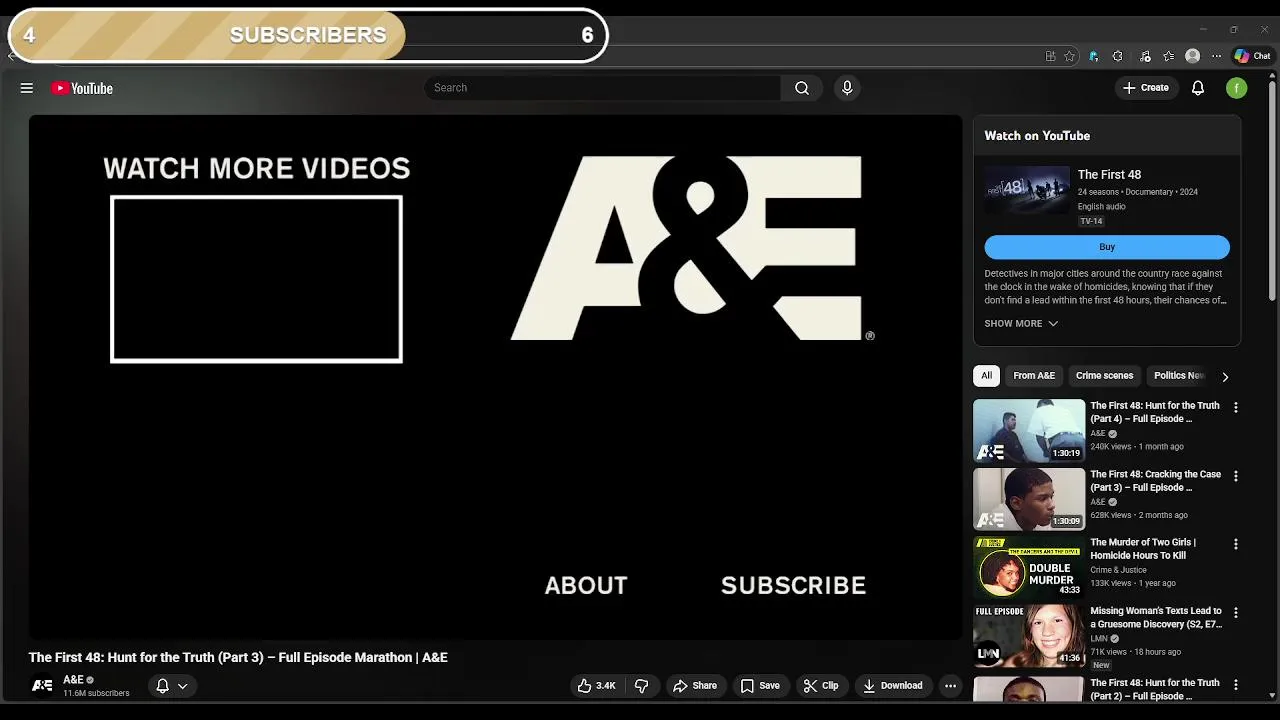Expand notification options chevron next to bell

coord(182,686)
